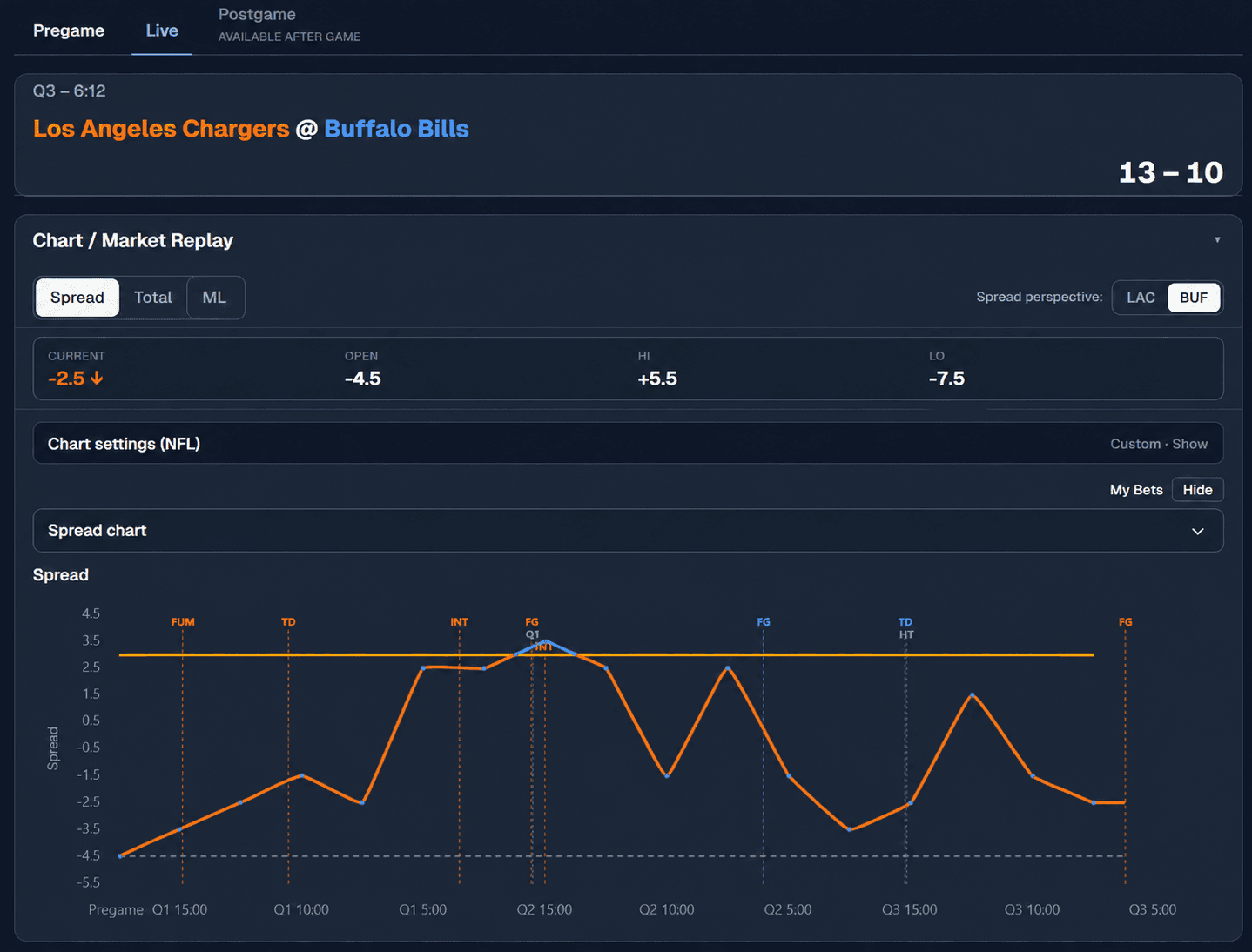Image resolution: width=1252 pixels, height=952 pixels.
Task: Expand the Chart settings (NFL) bar
Action: tap(628, 444)
